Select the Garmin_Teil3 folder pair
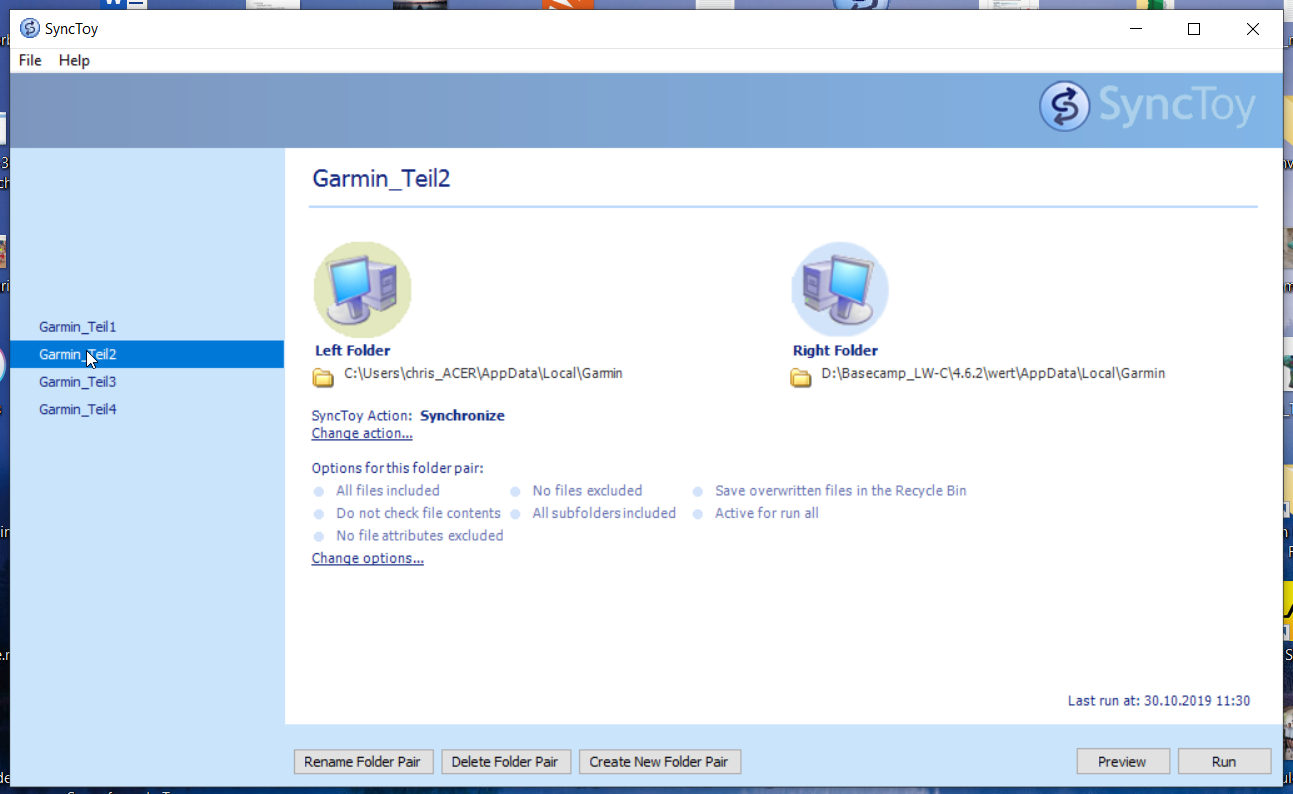Image resolution: width=1293 pixels, height=794 pixels. [x=147, y=382]
